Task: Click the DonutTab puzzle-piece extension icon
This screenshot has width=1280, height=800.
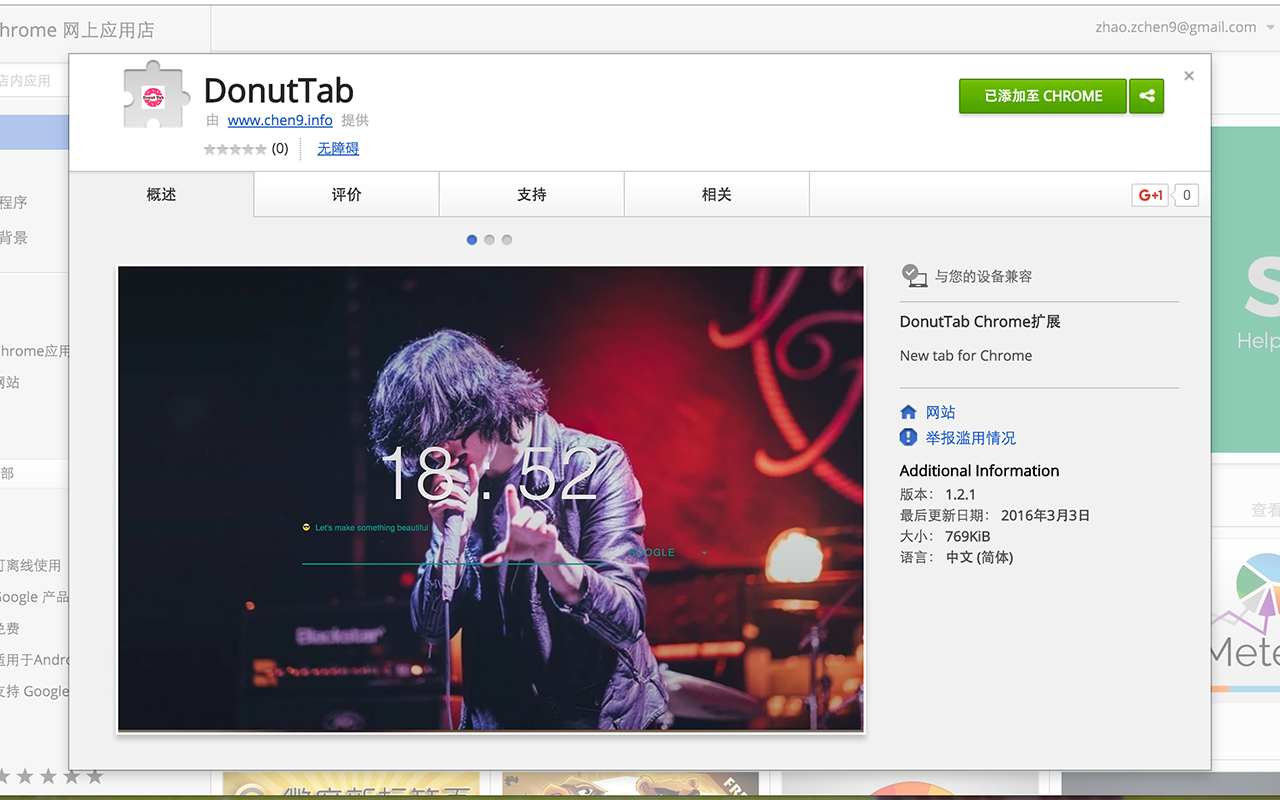Action: (156, 95)
